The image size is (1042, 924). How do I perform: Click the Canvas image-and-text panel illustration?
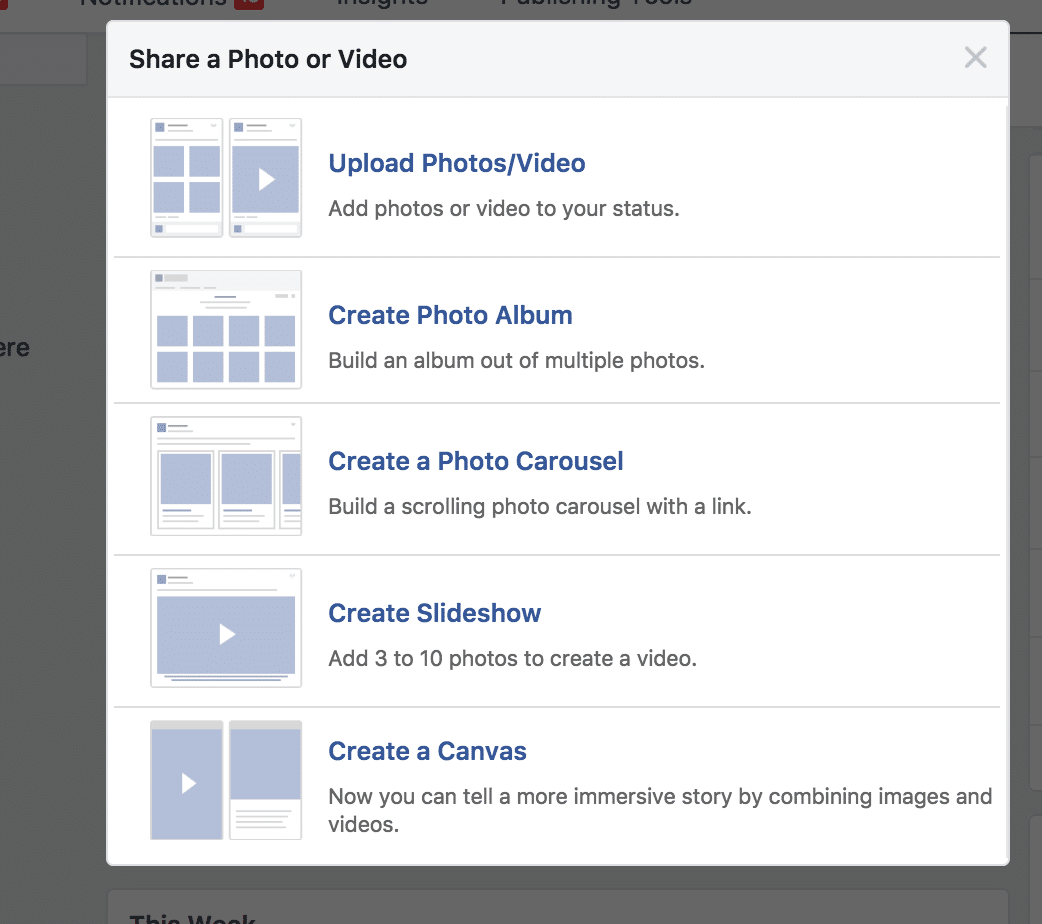point(265,780)
